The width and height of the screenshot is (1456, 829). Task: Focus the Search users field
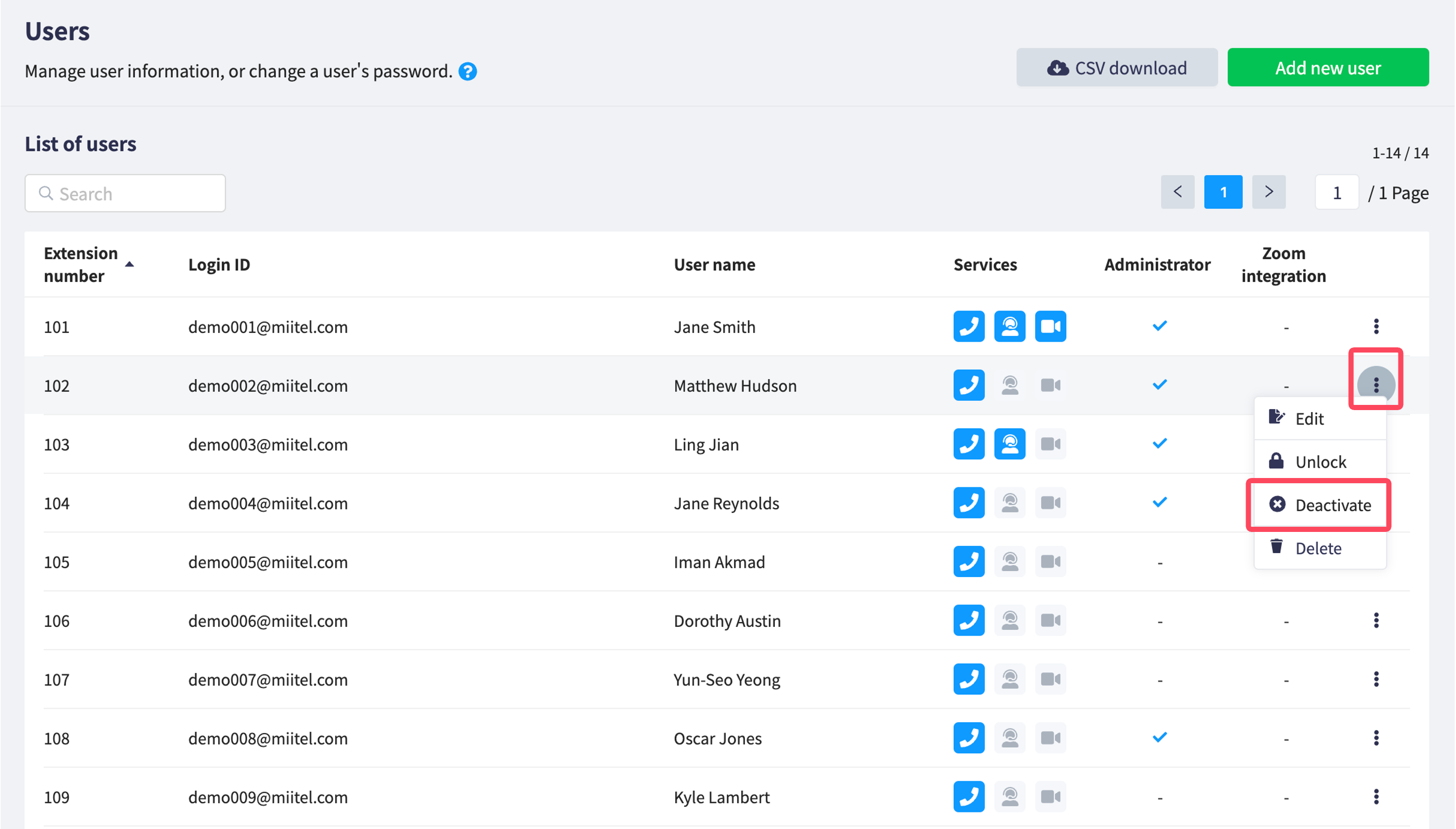click(124, 193)
